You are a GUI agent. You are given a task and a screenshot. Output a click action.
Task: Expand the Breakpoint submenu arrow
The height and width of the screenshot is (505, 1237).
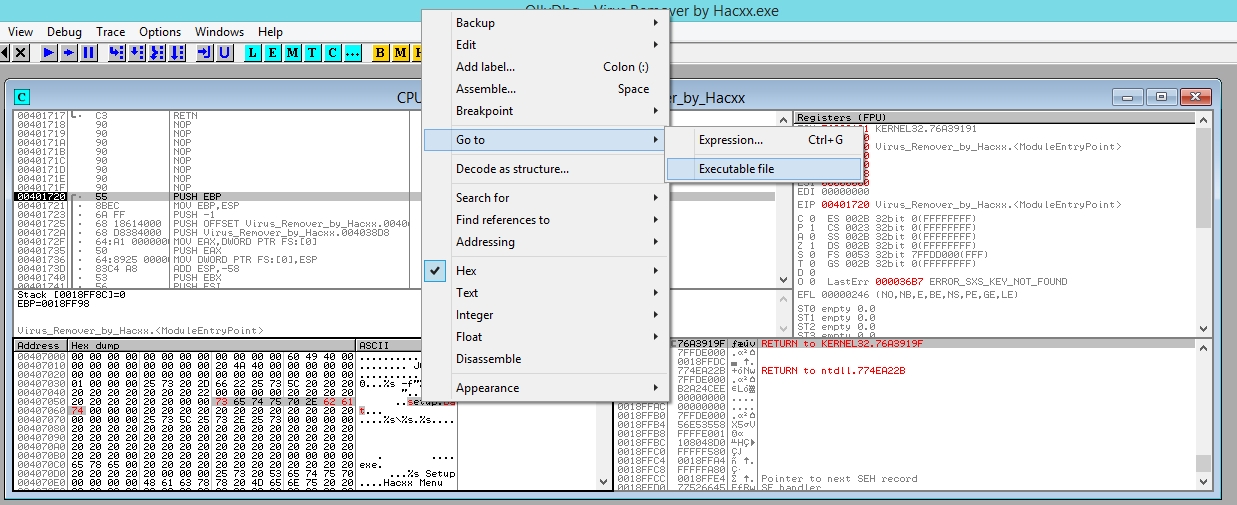pyautogui.click(x=656, y=111)
